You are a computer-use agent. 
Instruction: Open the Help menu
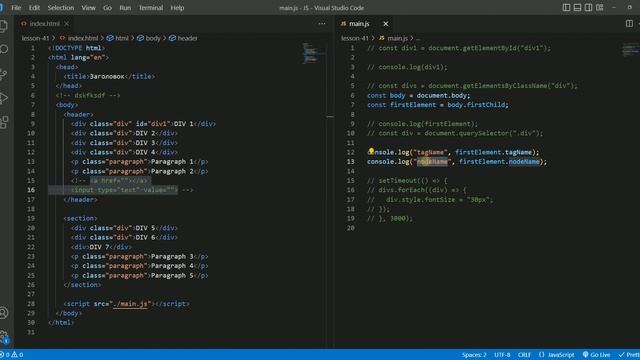177,8
